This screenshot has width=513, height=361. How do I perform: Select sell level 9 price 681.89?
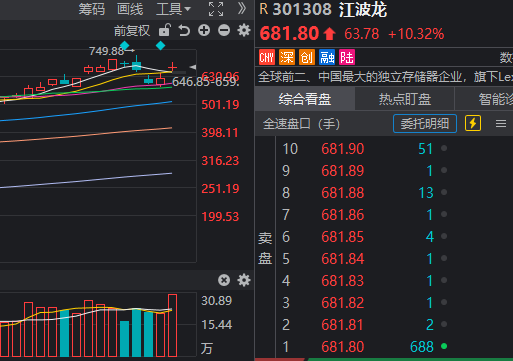[343, 171]
